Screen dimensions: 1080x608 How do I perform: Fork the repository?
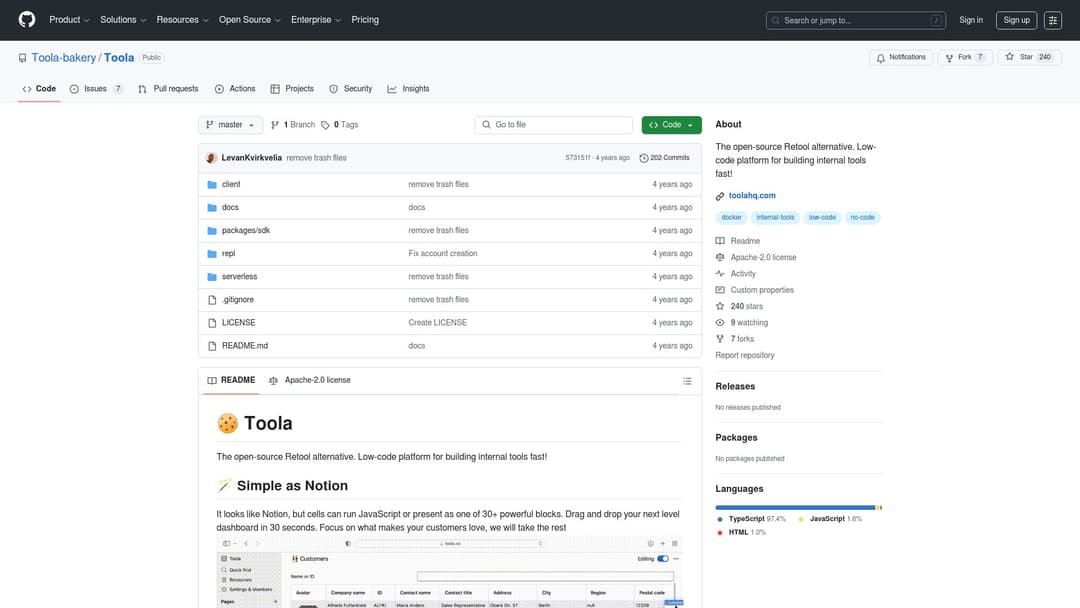pyautogui.click(x=964, y=58)
